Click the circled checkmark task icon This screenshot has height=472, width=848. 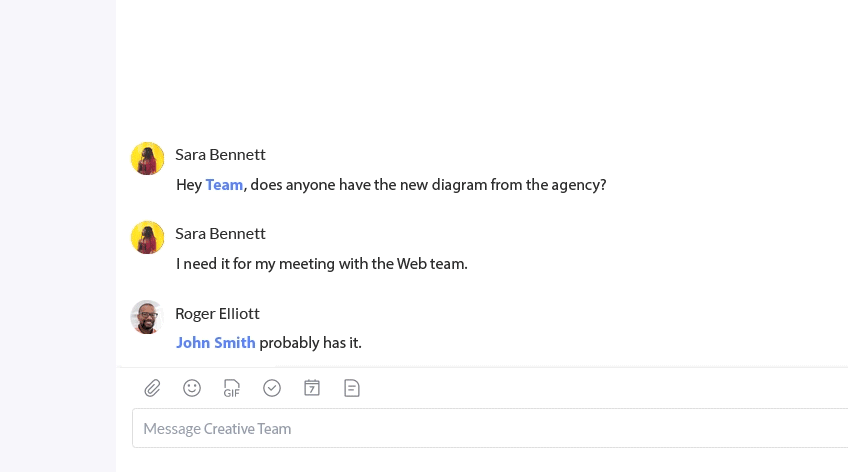coord(272,388)
